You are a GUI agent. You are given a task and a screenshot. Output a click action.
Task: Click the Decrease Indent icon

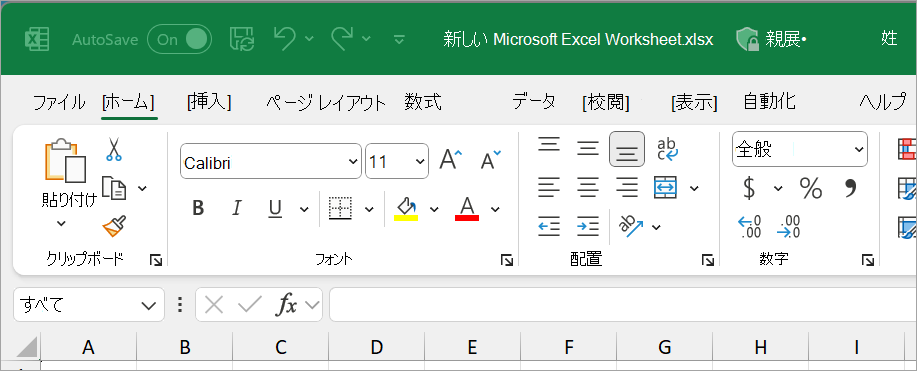coord(549,226)
